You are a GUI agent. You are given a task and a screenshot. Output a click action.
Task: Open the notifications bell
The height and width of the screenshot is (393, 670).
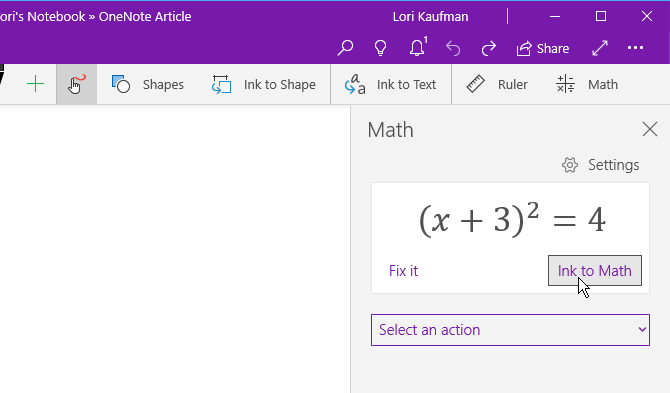(x=418, y=47)
